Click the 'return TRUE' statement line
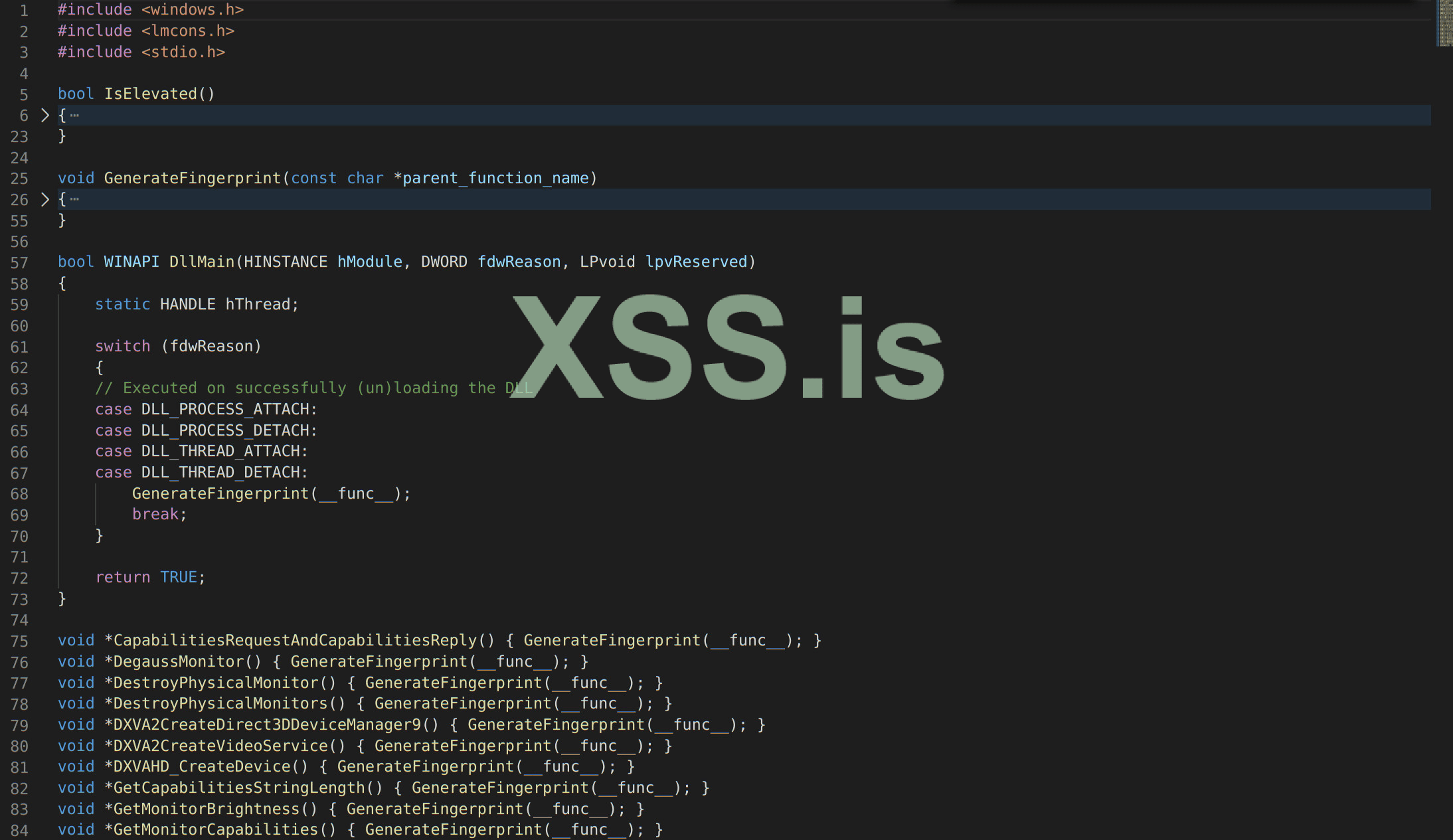The width and height of the screenshot is (1453, 840). pos(150,578)
